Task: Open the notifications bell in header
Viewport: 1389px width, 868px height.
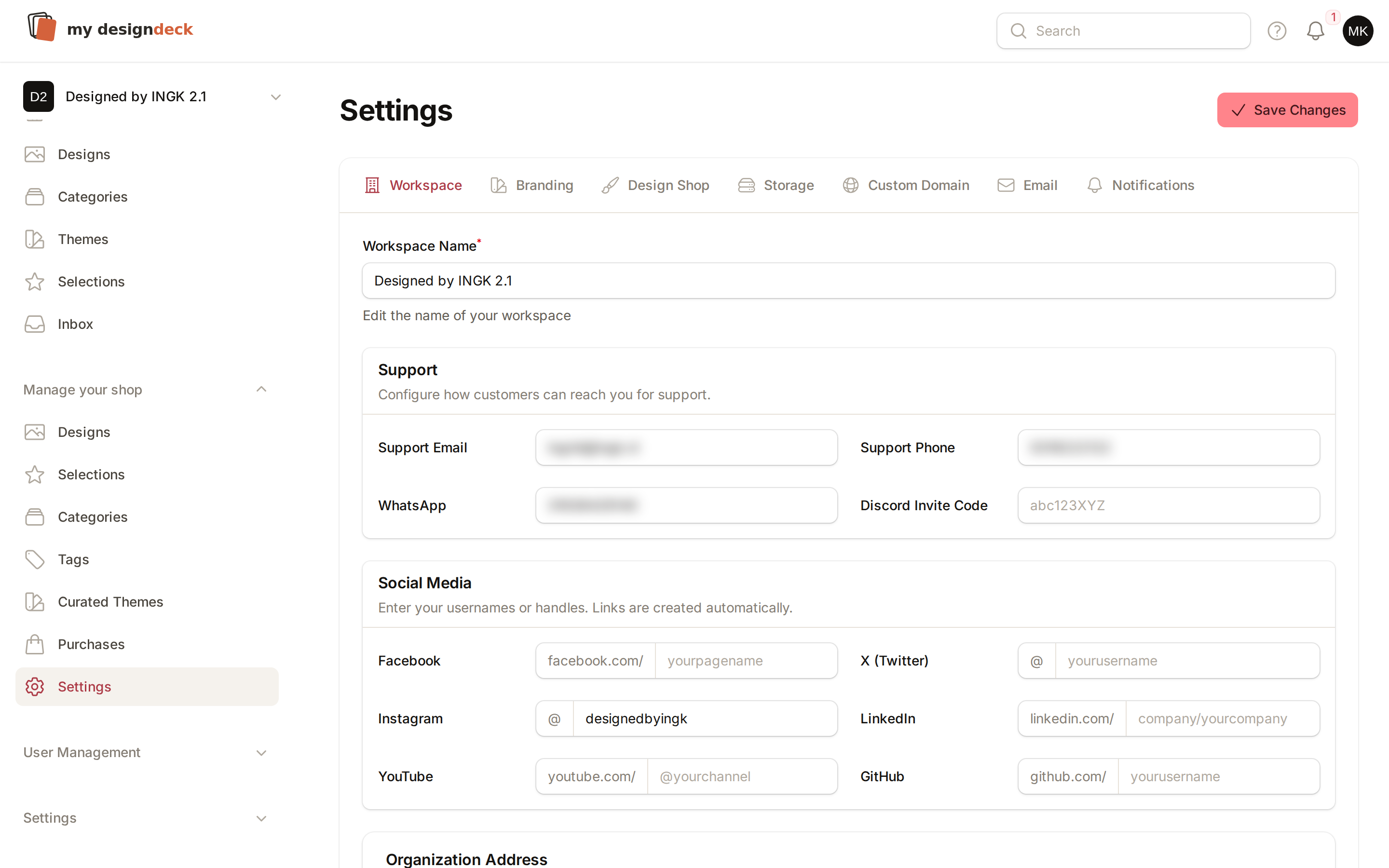Action: (1315, 31)
